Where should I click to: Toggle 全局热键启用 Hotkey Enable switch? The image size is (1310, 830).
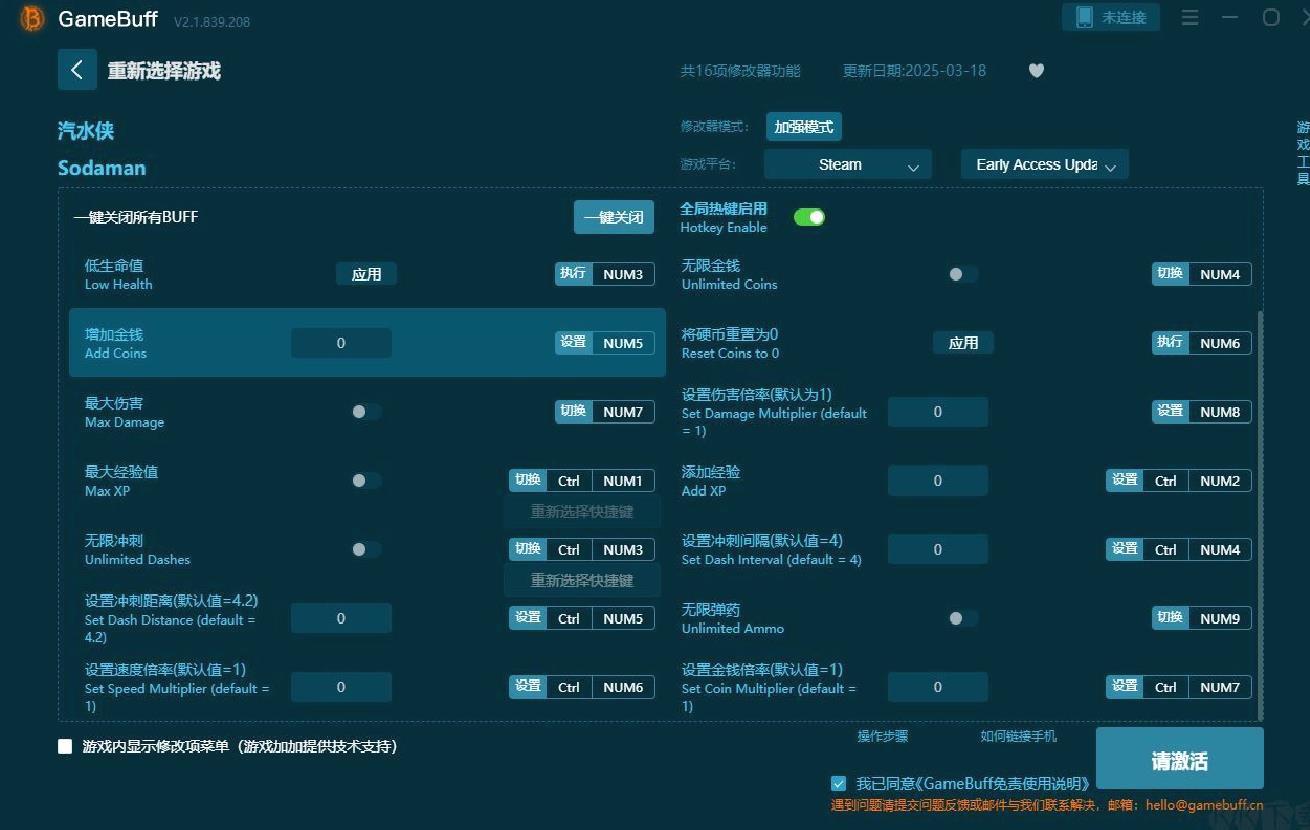(809, 217)
